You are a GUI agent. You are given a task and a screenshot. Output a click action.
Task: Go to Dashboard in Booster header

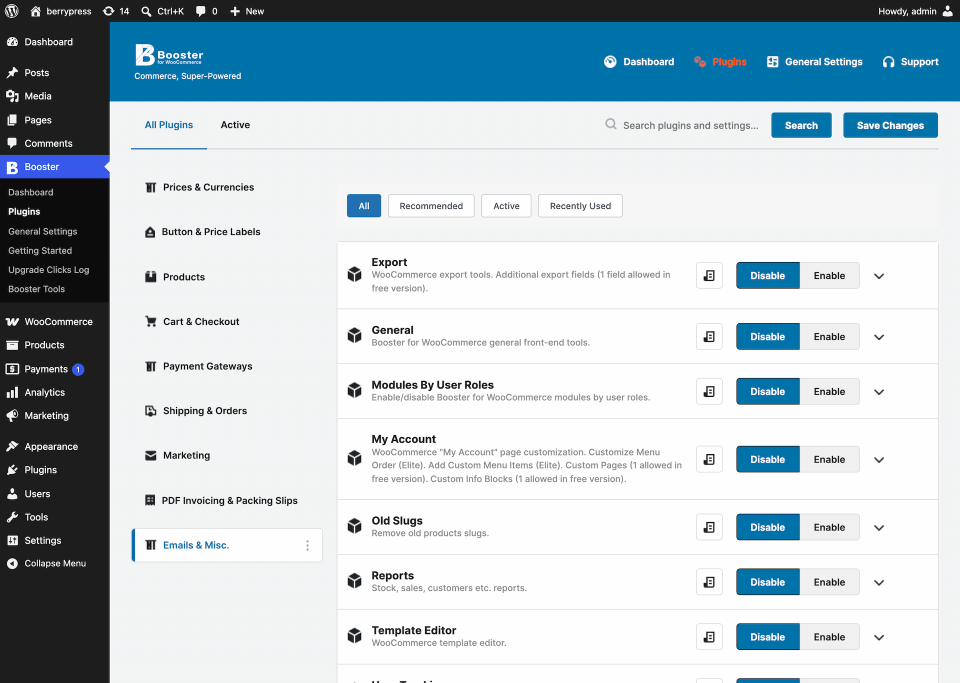(x=639, y=62)
